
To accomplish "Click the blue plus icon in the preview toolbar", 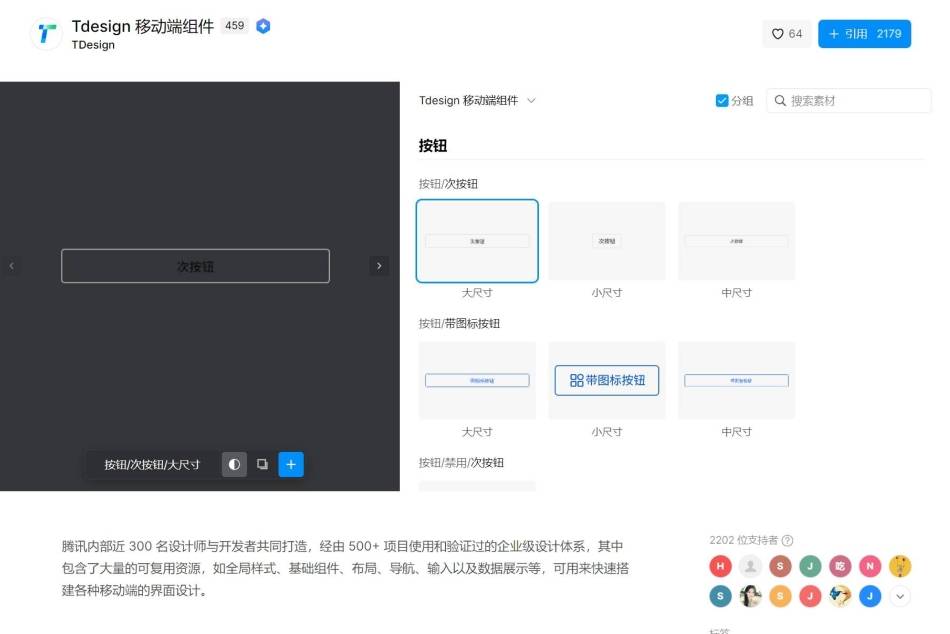I will click(291, 464).
